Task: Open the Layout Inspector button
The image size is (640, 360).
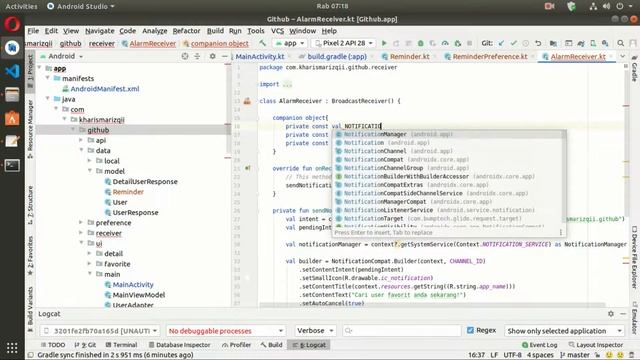Action: (x=596, y=345)
